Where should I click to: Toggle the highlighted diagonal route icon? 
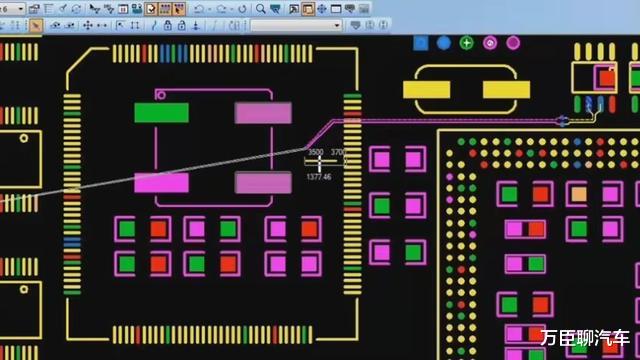pos(36,25)
